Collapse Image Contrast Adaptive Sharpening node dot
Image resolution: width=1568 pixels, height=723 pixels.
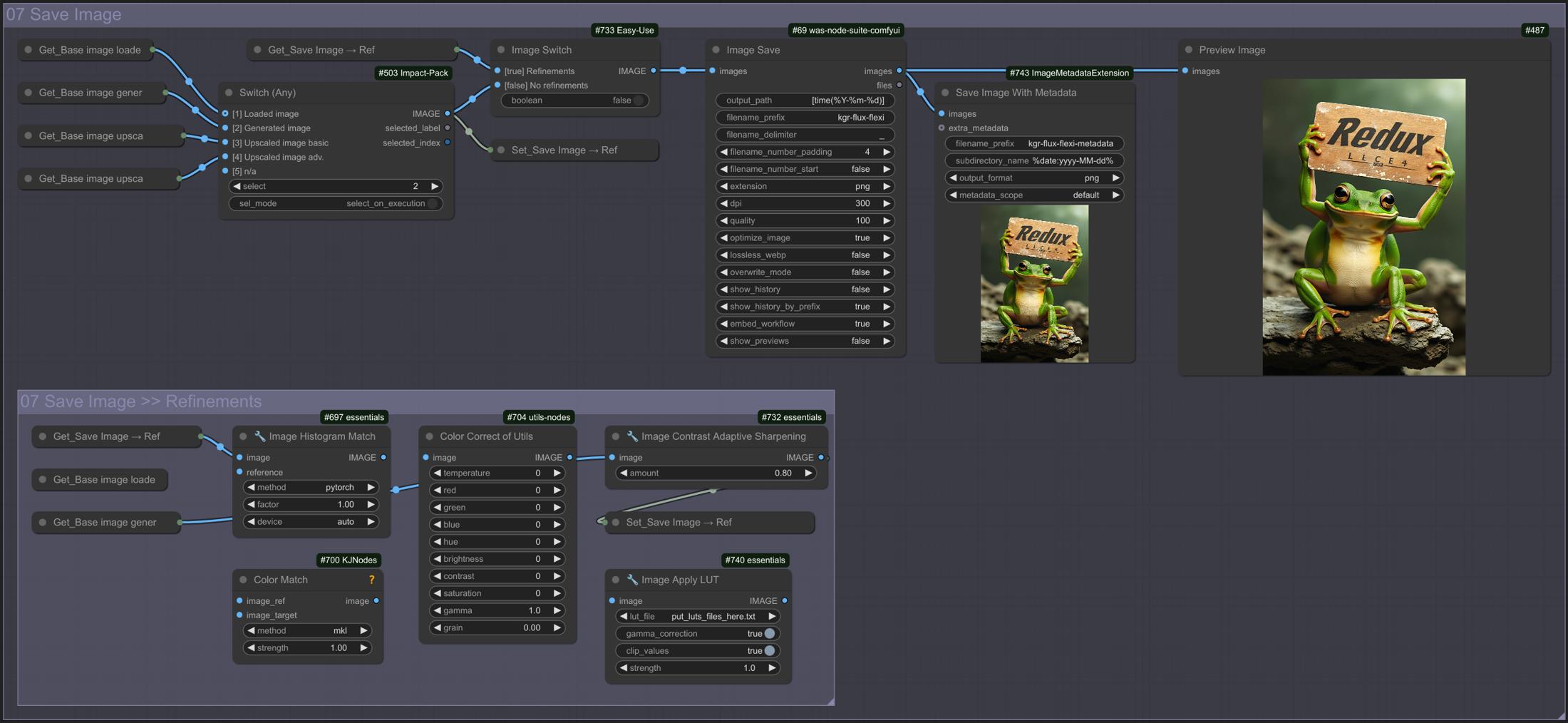pos(616,436)
